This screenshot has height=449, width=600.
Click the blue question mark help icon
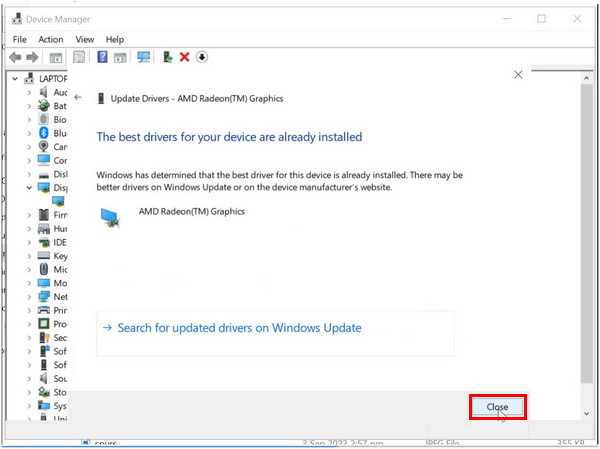tap(102, 57)
